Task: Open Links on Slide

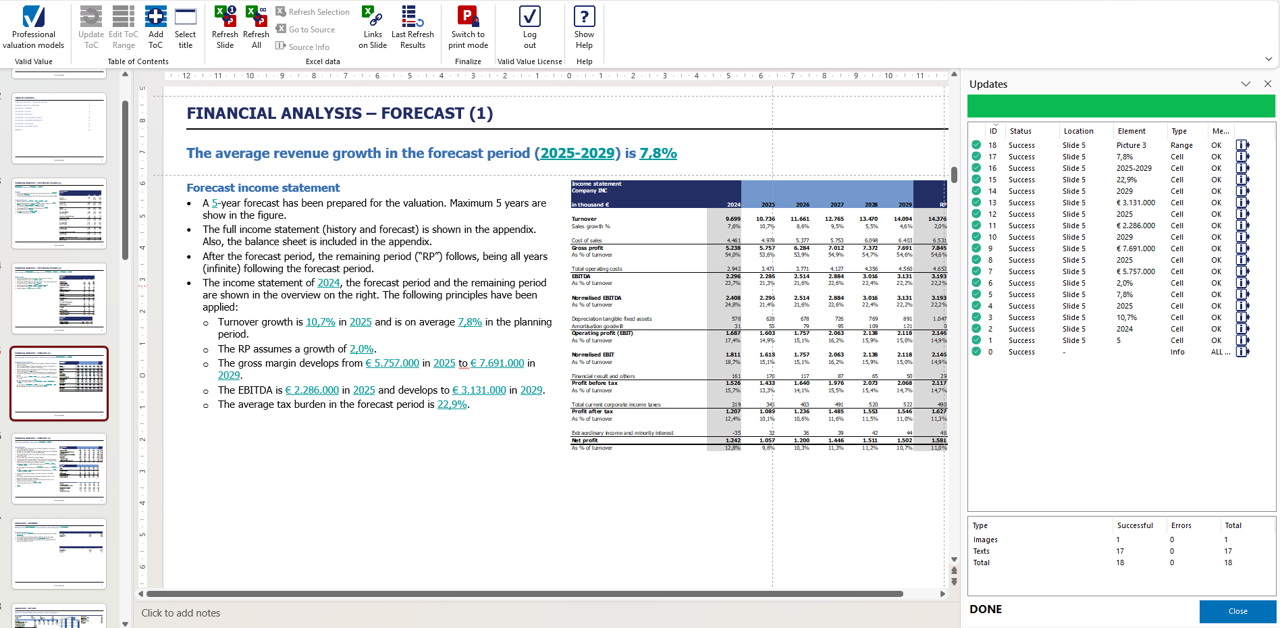Action: coord(372,28)
